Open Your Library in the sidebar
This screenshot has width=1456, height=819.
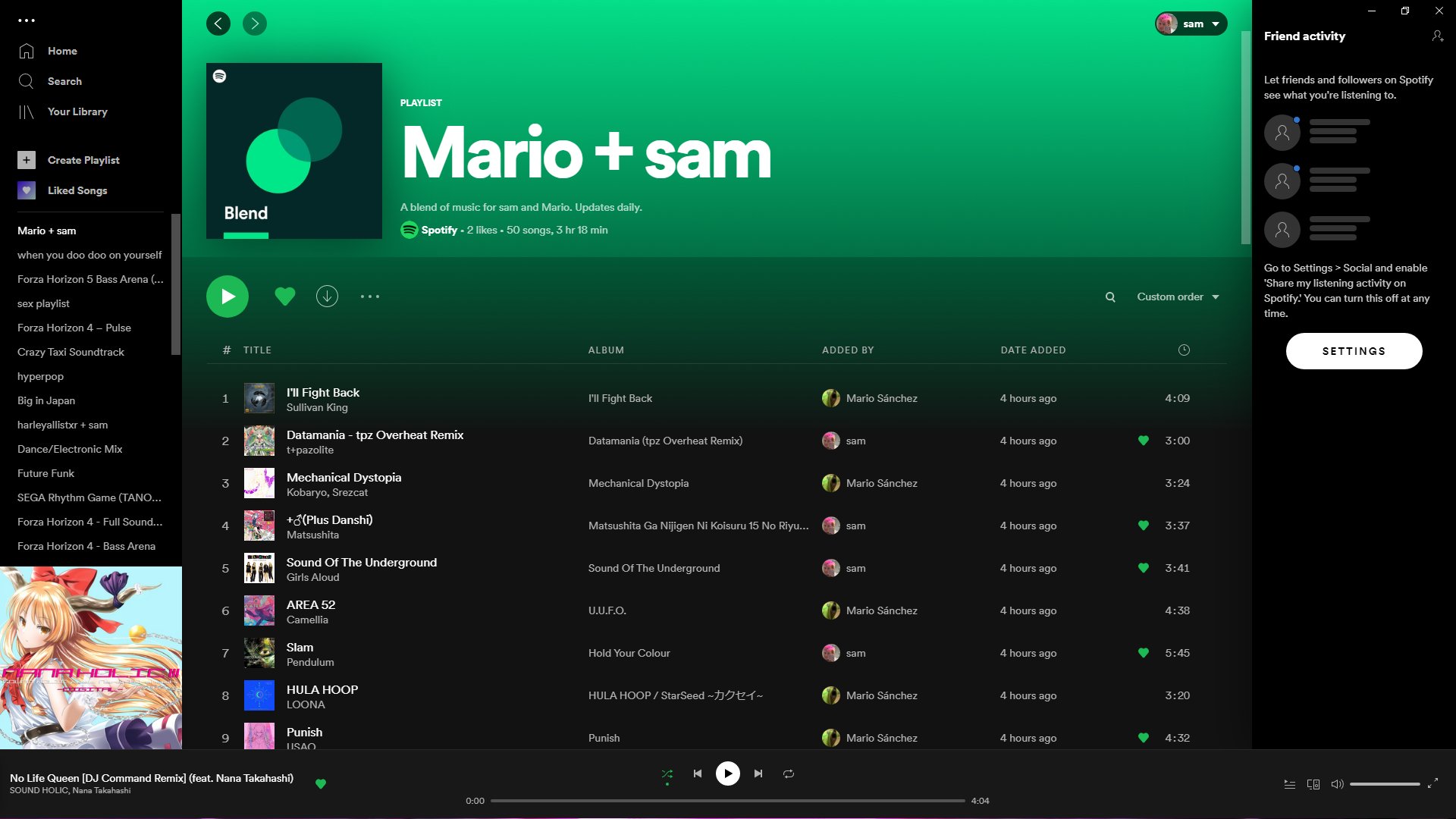[77, 111]
